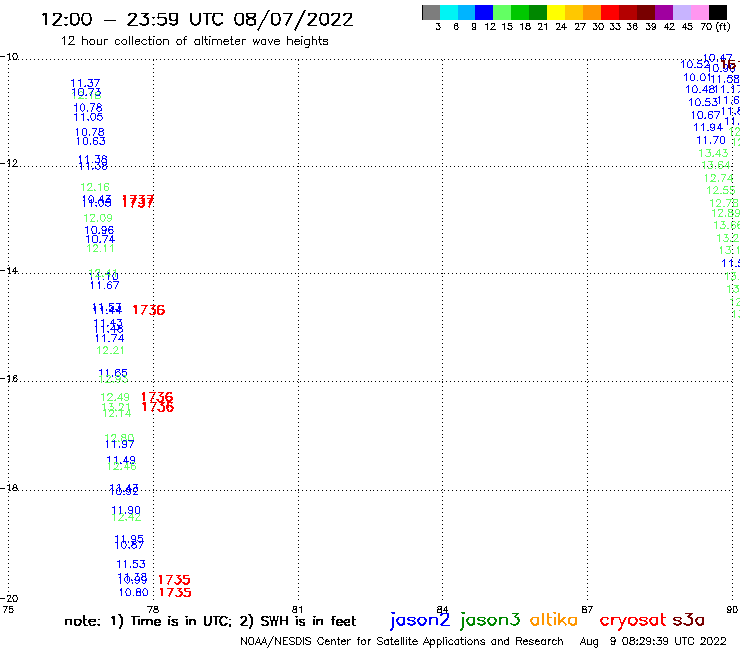740x650 pixels.
Task: Click the subtitle '12 hour collection of altimeter wave heights'
Action: pos(194,41)
